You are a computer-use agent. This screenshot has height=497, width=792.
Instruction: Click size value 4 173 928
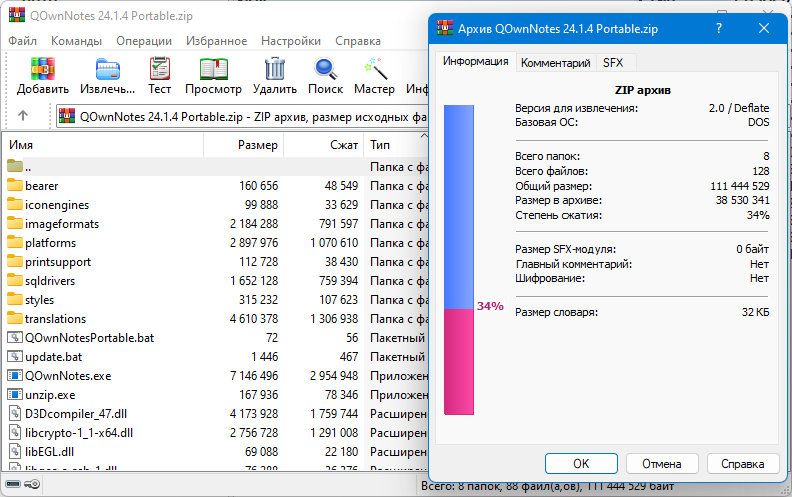click(254, 414)
